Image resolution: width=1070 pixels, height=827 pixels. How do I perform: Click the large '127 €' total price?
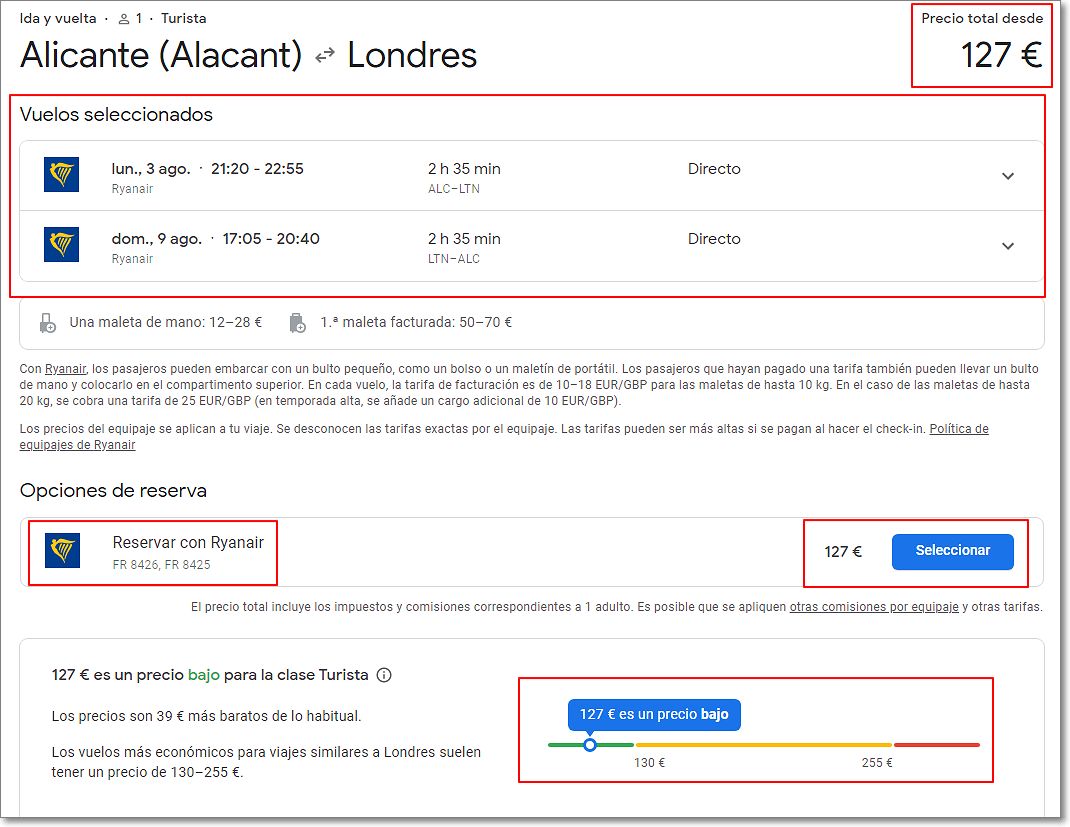pyautogui.click(x=1001, y=55)
